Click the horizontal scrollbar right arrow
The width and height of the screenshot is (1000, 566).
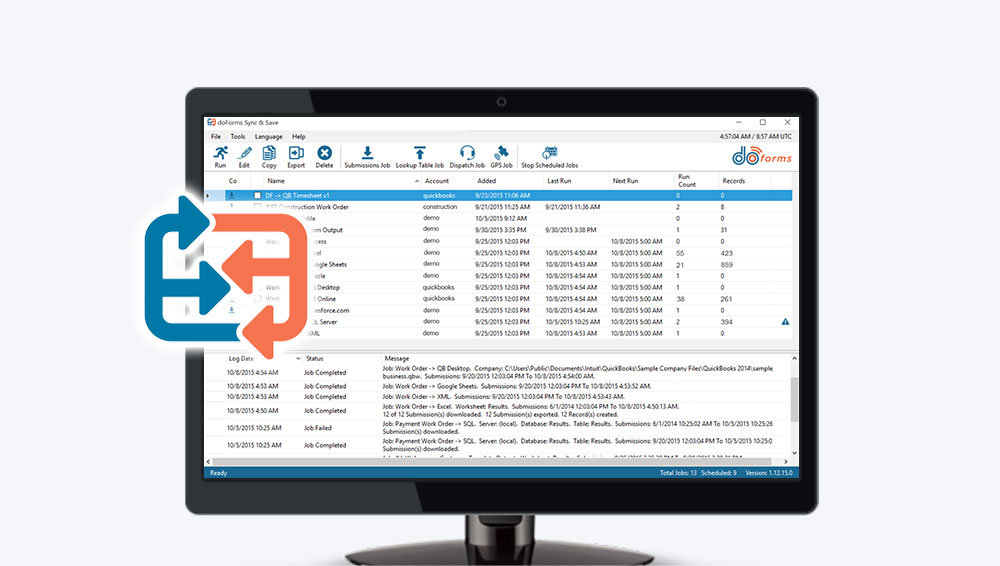click(786, 461)
